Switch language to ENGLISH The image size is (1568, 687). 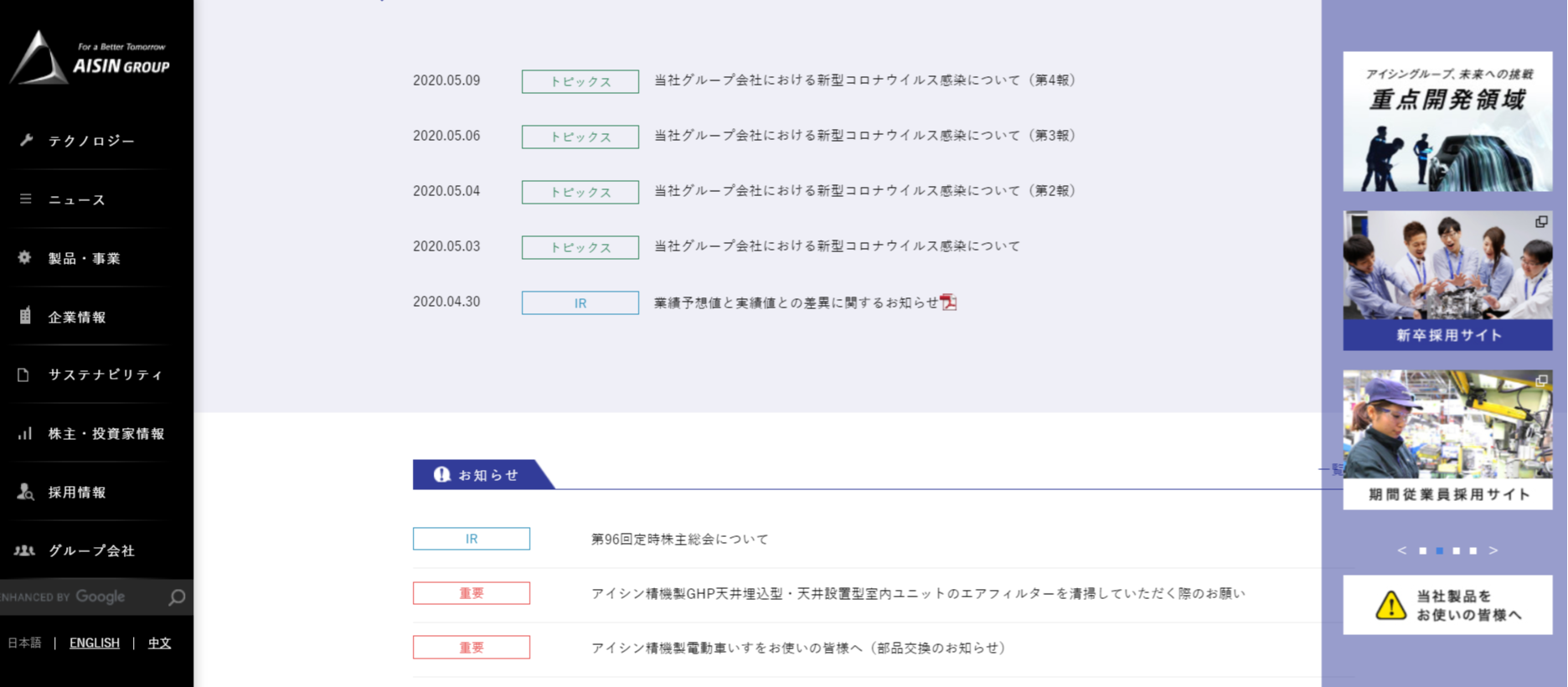(95, 643)
